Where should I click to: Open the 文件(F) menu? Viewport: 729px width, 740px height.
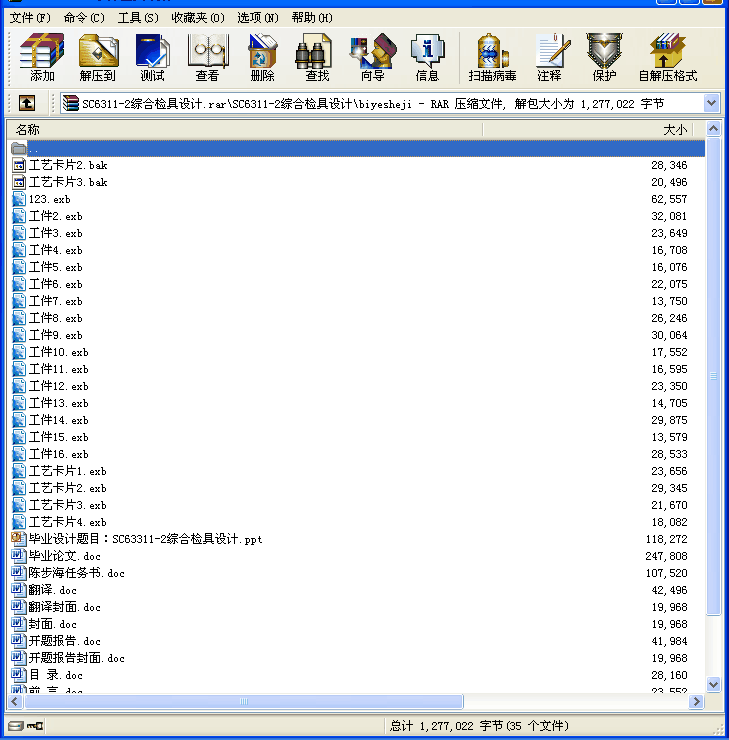click(30, 18)
